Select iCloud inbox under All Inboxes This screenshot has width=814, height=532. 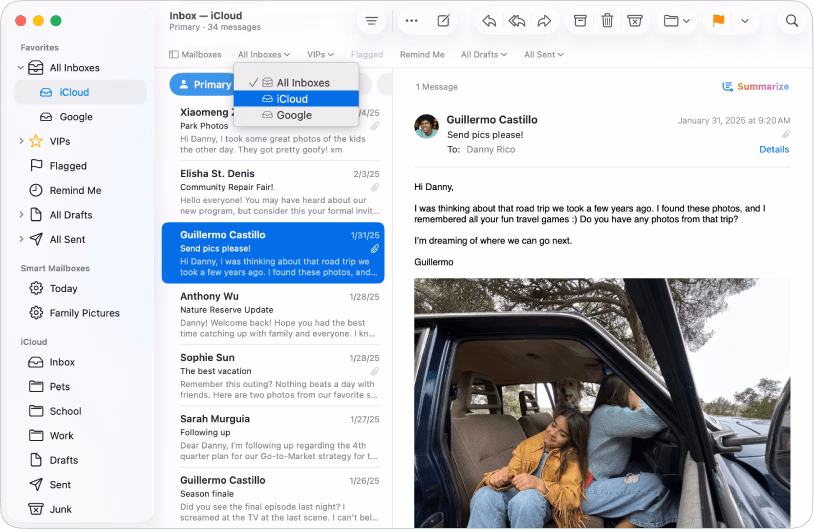click(80, 92)
